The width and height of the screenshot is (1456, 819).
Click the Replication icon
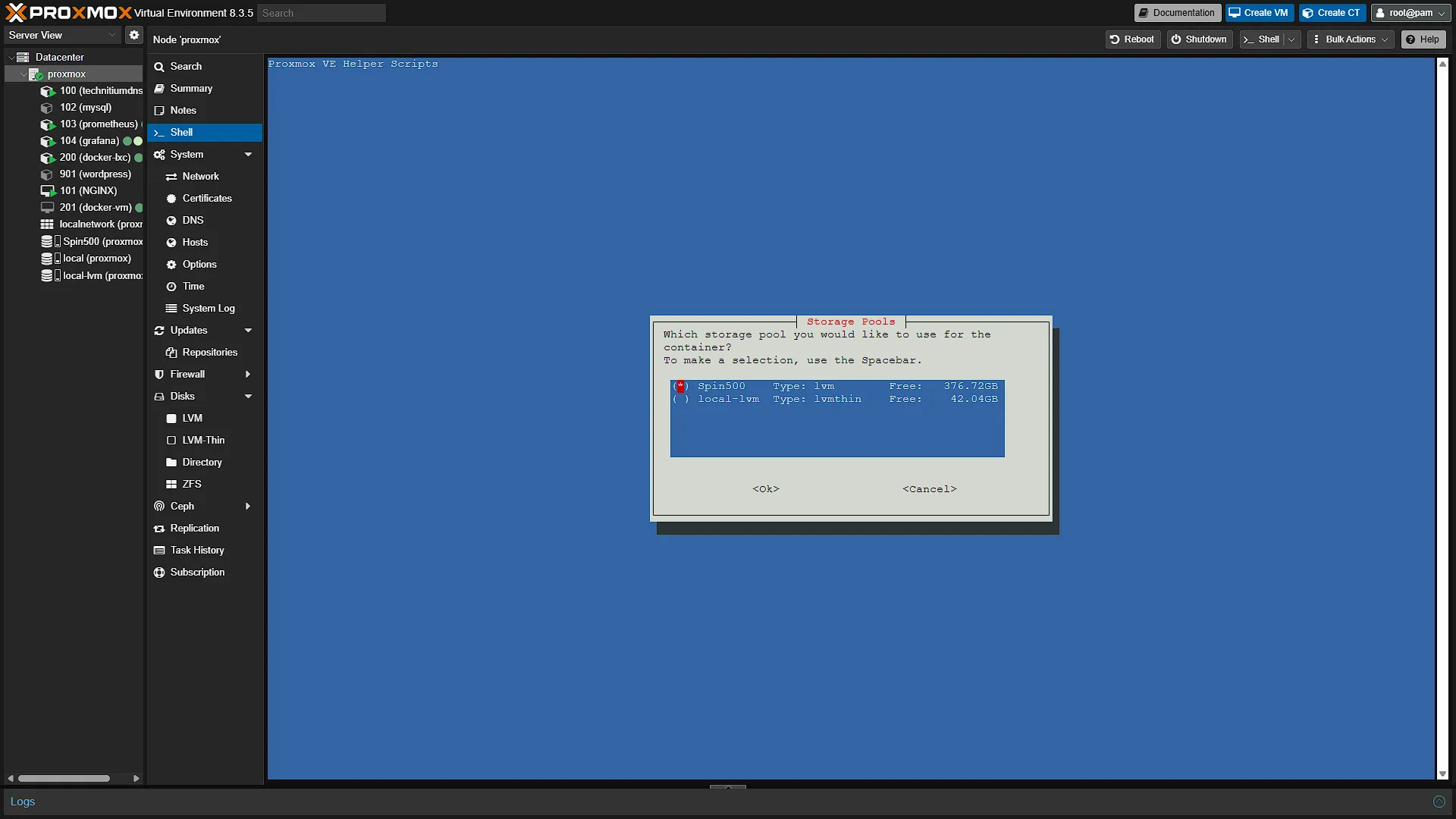pos(159,529)
